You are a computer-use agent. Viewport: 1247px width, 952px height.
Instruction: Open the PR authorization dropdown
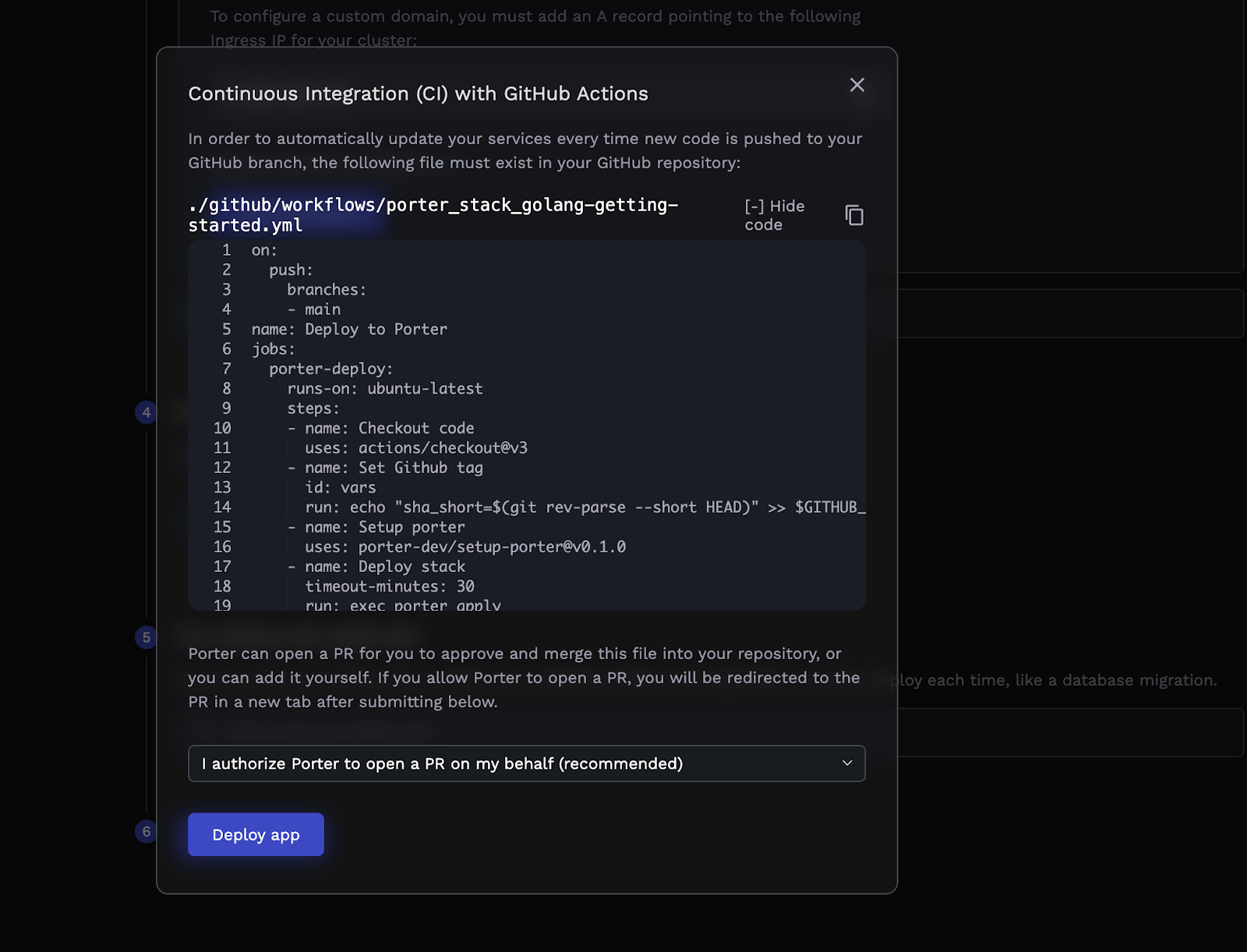pyautogui.click(x=527, y=763)
